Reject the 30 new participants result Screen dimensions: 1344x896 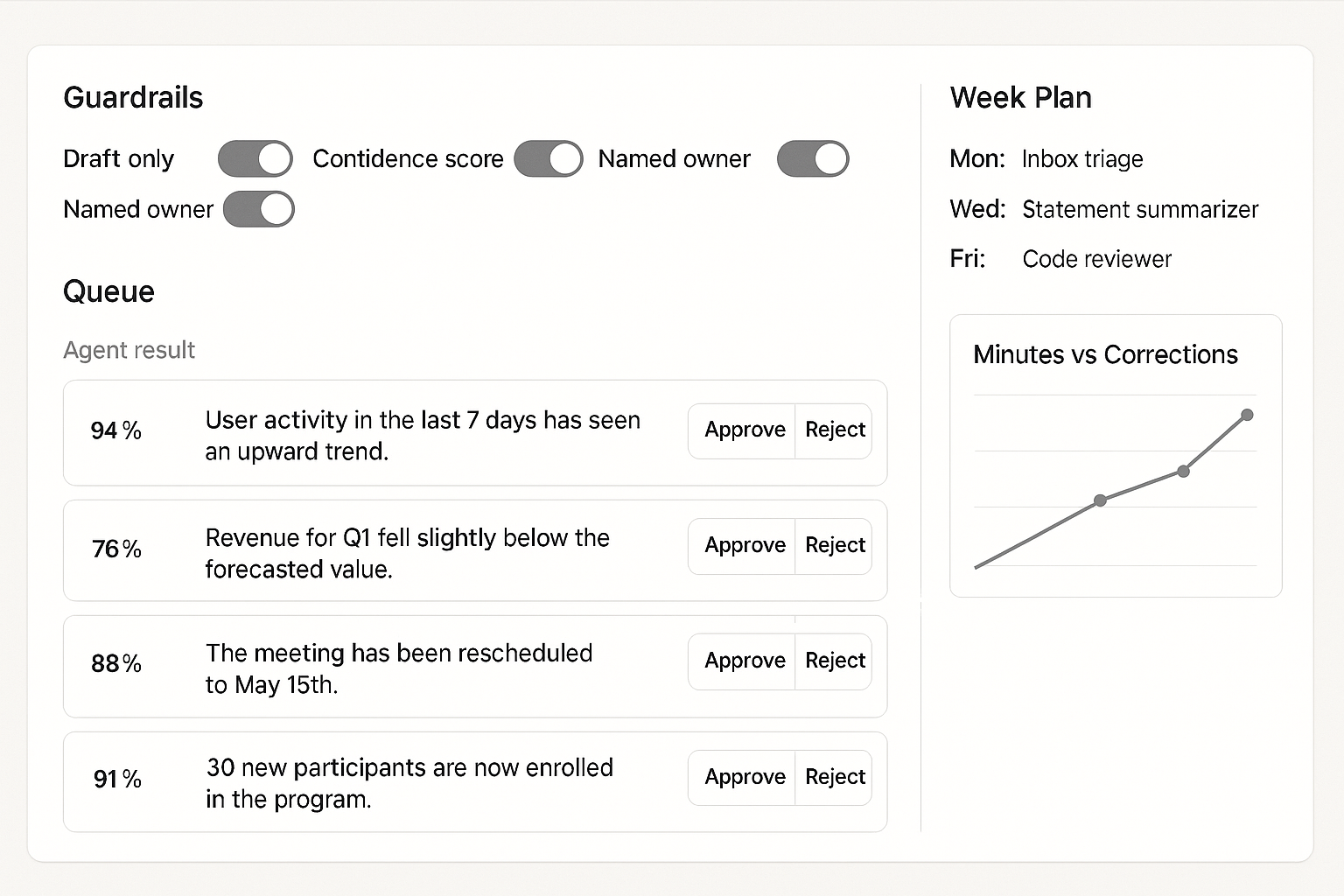click(x=835, y=777)
